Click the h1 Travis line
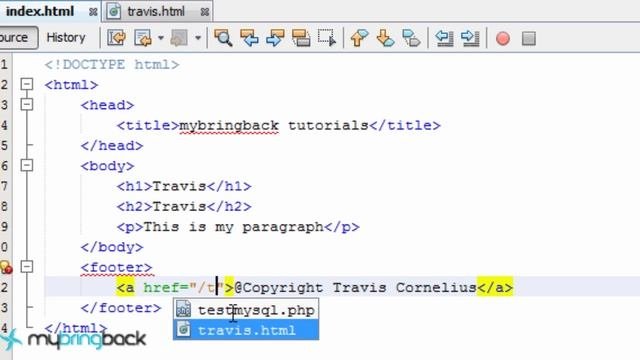The image size is (640, 360). [184, 186]
